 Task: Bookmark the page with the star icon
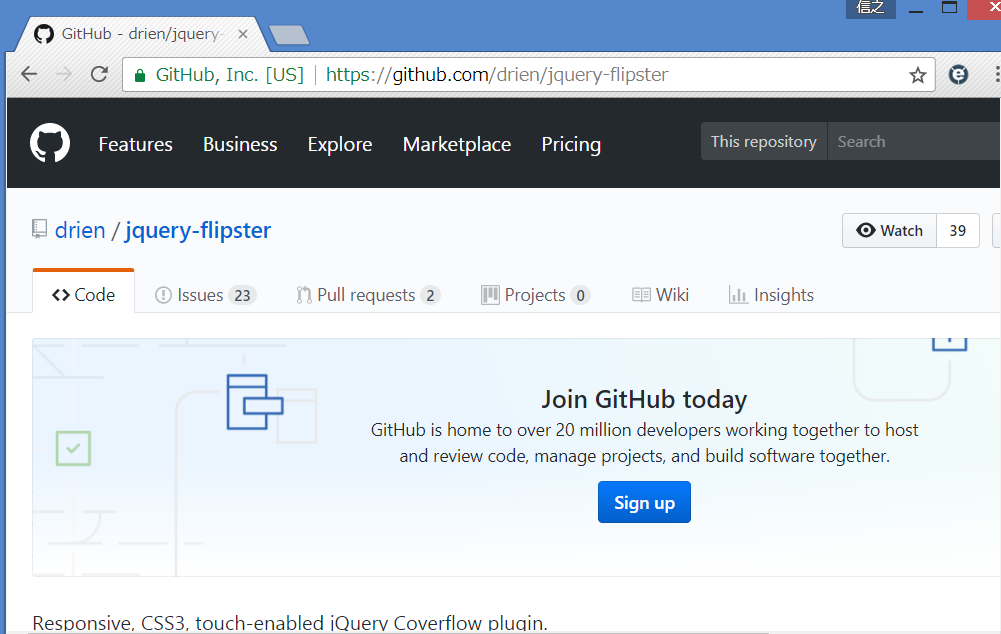tap(917, 75)
